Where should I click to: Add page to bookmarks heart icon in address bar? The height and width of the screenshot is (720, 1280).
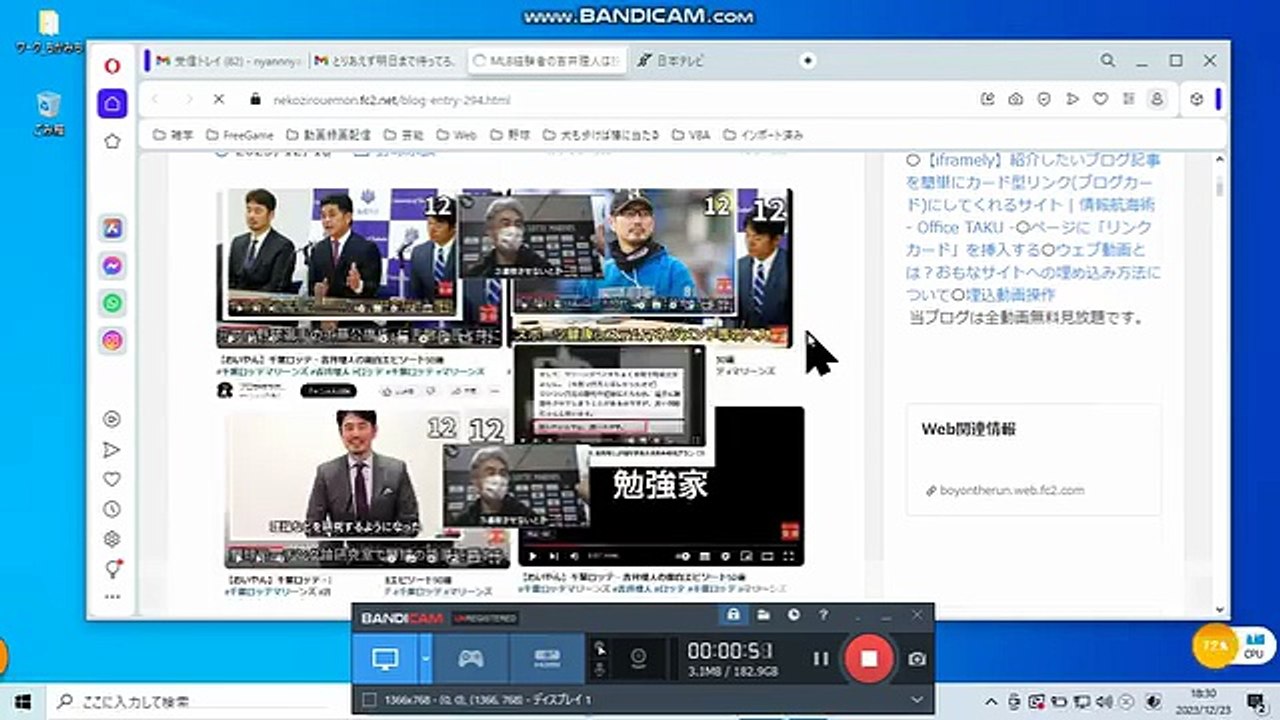tap(1100, 99)
